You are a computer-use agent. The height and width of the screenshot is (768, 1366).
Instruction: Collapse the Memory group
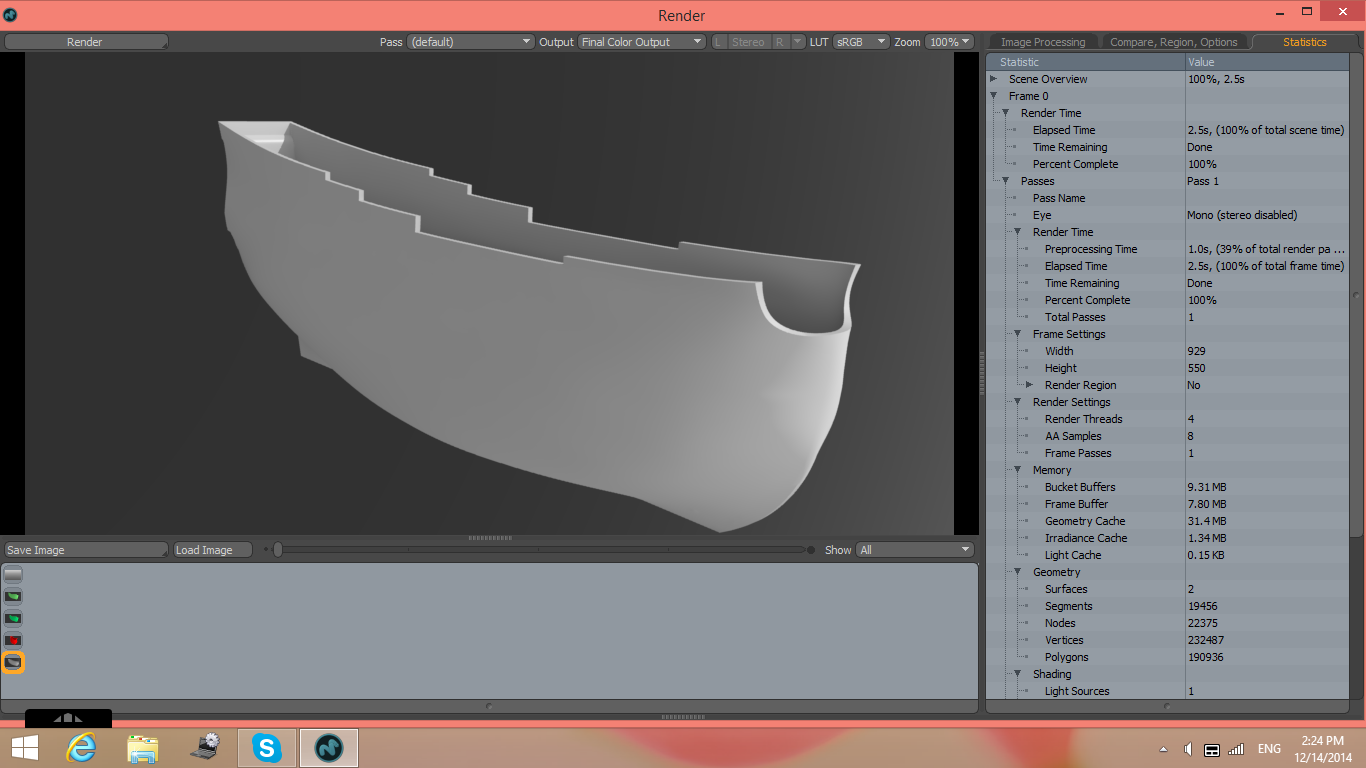1018,470
